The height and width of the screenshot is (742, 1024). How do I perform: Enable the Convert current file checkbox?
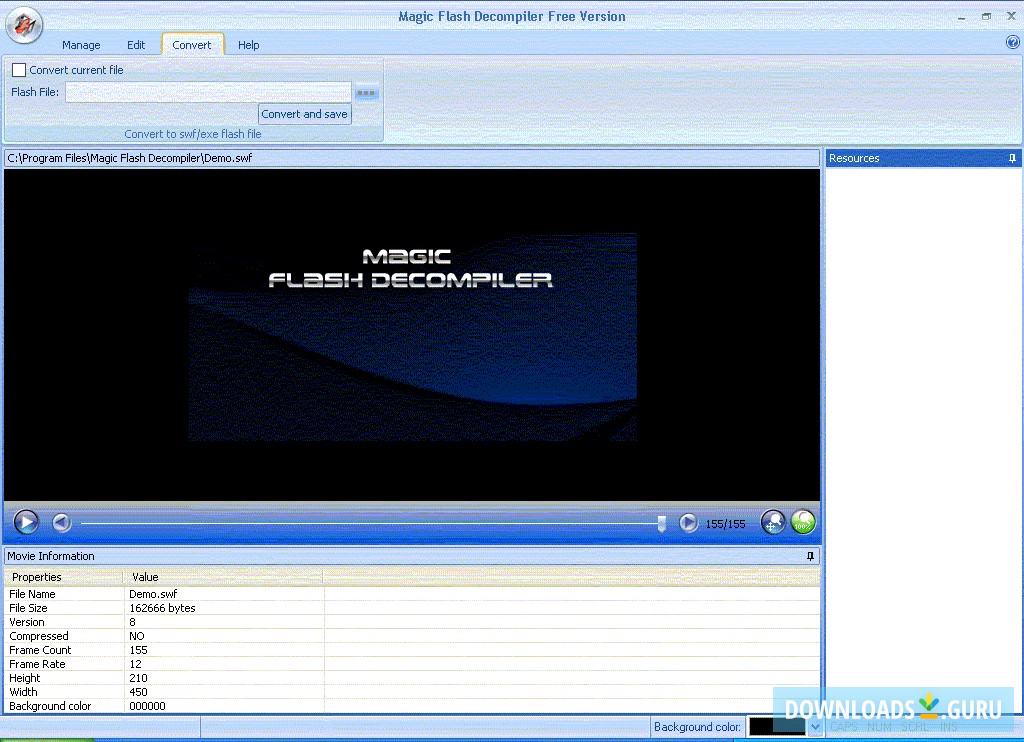click(17, 70)
